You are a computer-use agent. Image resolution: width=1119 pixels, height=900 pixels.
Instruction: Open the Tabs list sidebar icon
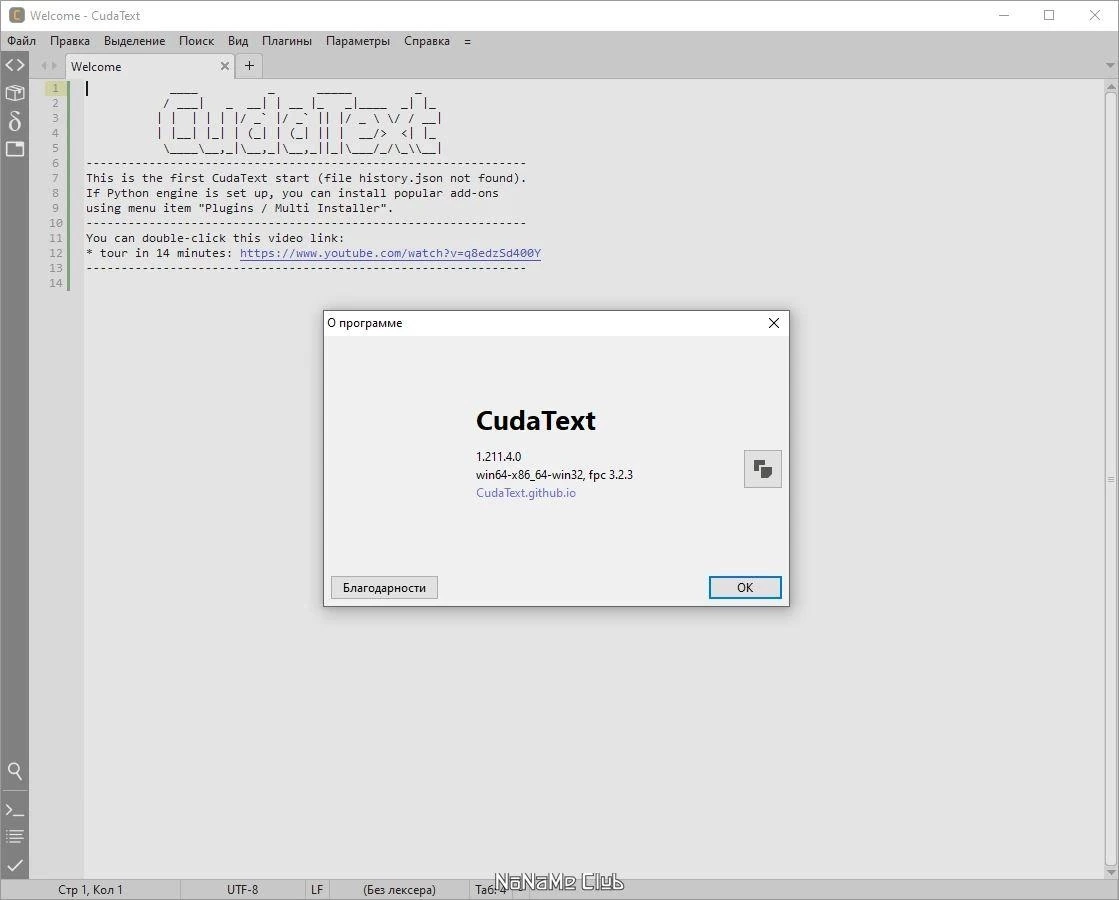15,148
